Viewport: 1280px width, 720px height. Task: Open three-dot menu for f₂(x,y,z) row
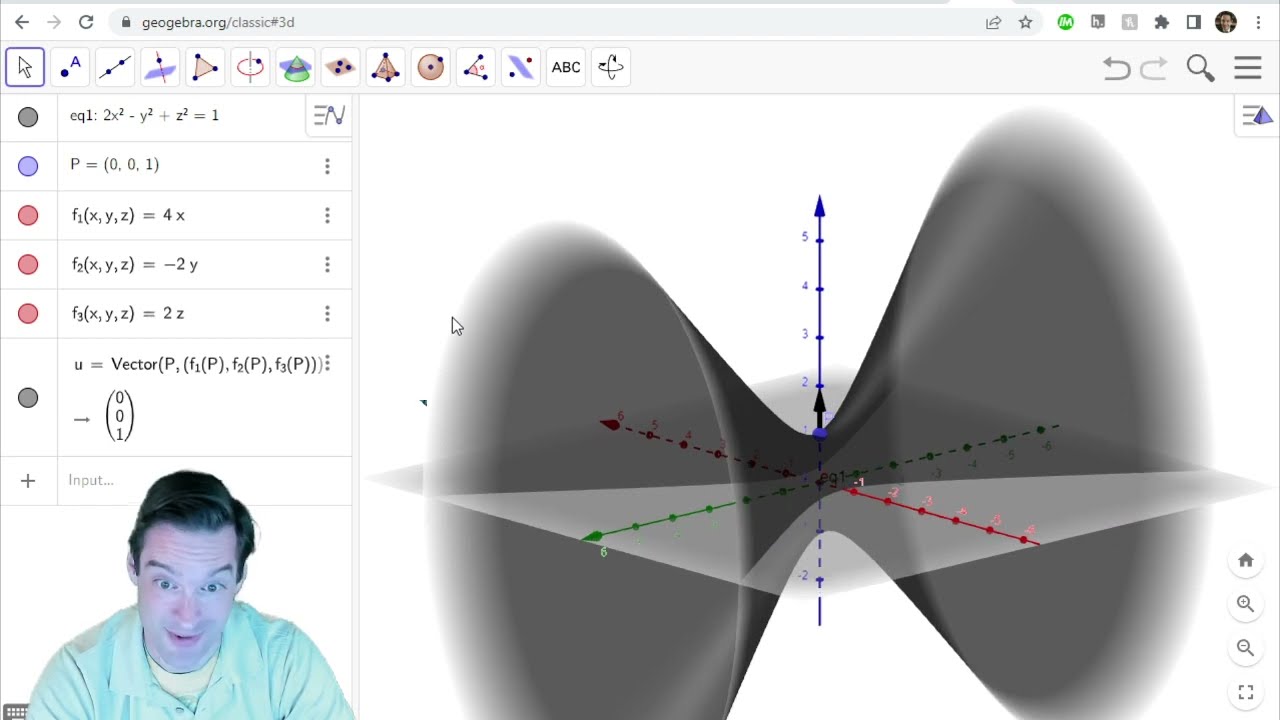[x=327, y=265]
